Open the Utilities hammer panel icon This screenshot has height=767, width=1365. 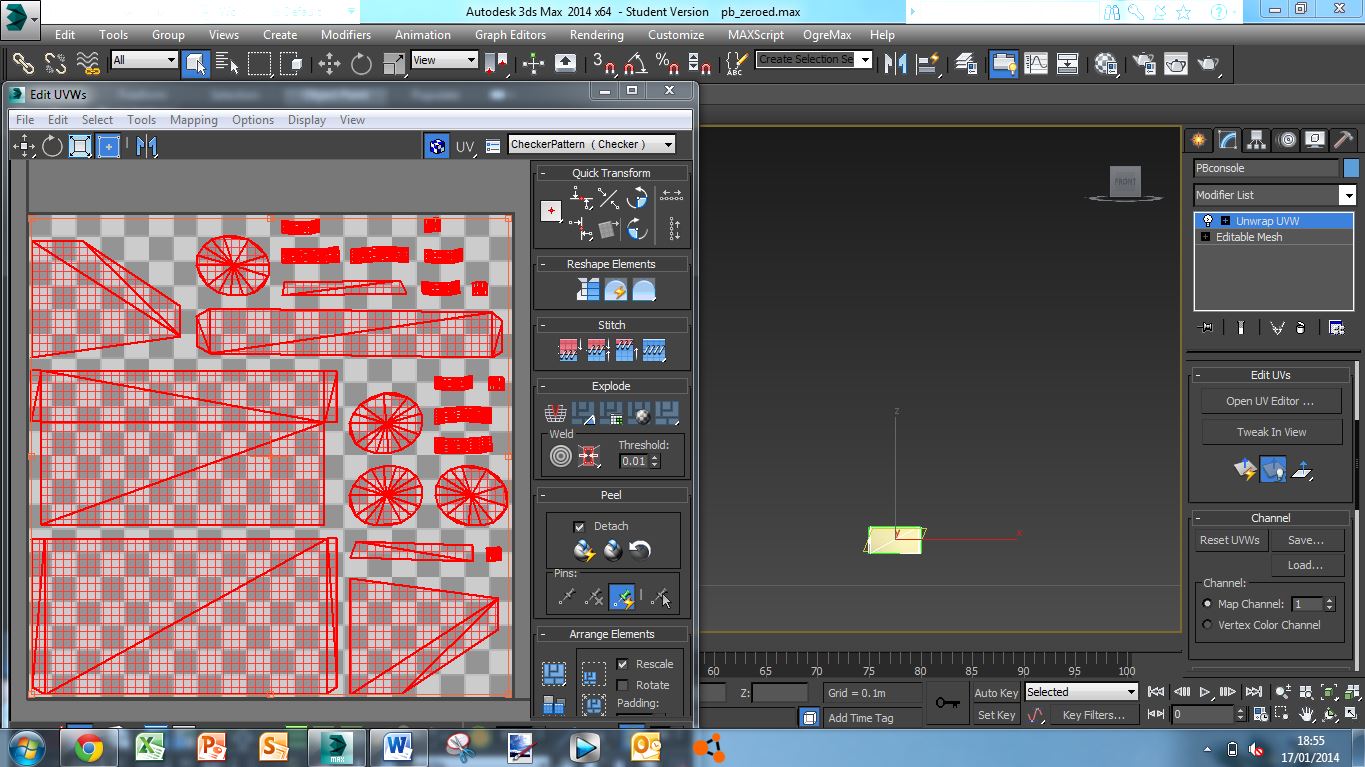(1343, 140)
